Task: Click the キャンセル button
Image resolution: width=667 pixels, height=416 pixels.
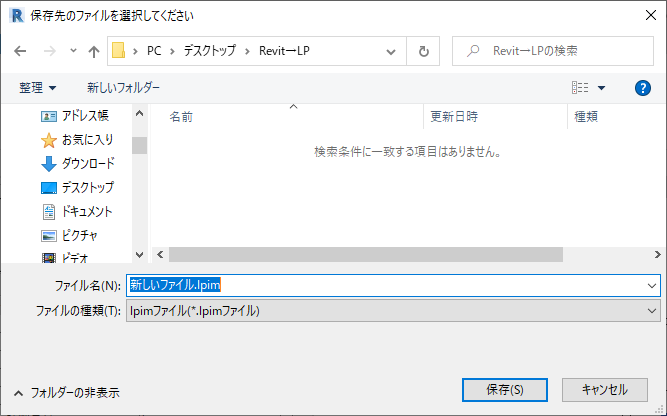Action: (x=605, y=389)
